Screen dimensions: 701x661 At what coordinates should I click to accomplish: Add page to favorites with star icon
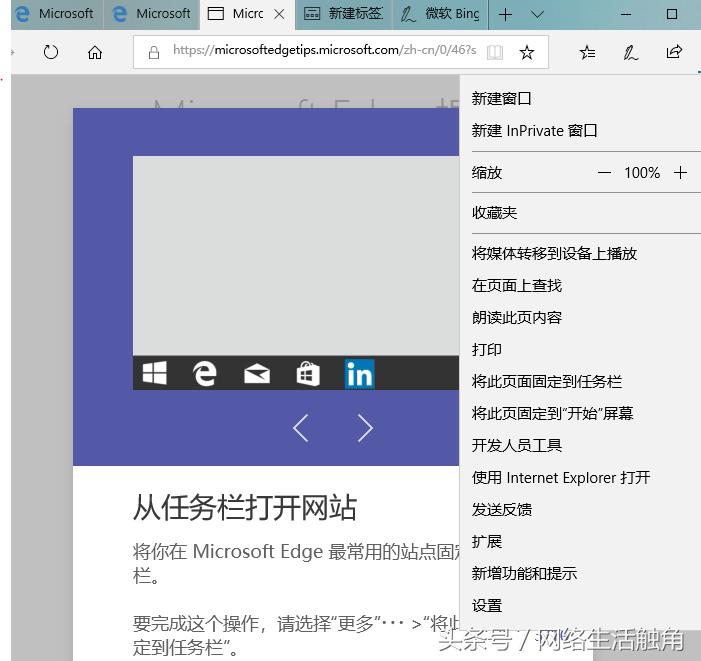pos(527,52)
